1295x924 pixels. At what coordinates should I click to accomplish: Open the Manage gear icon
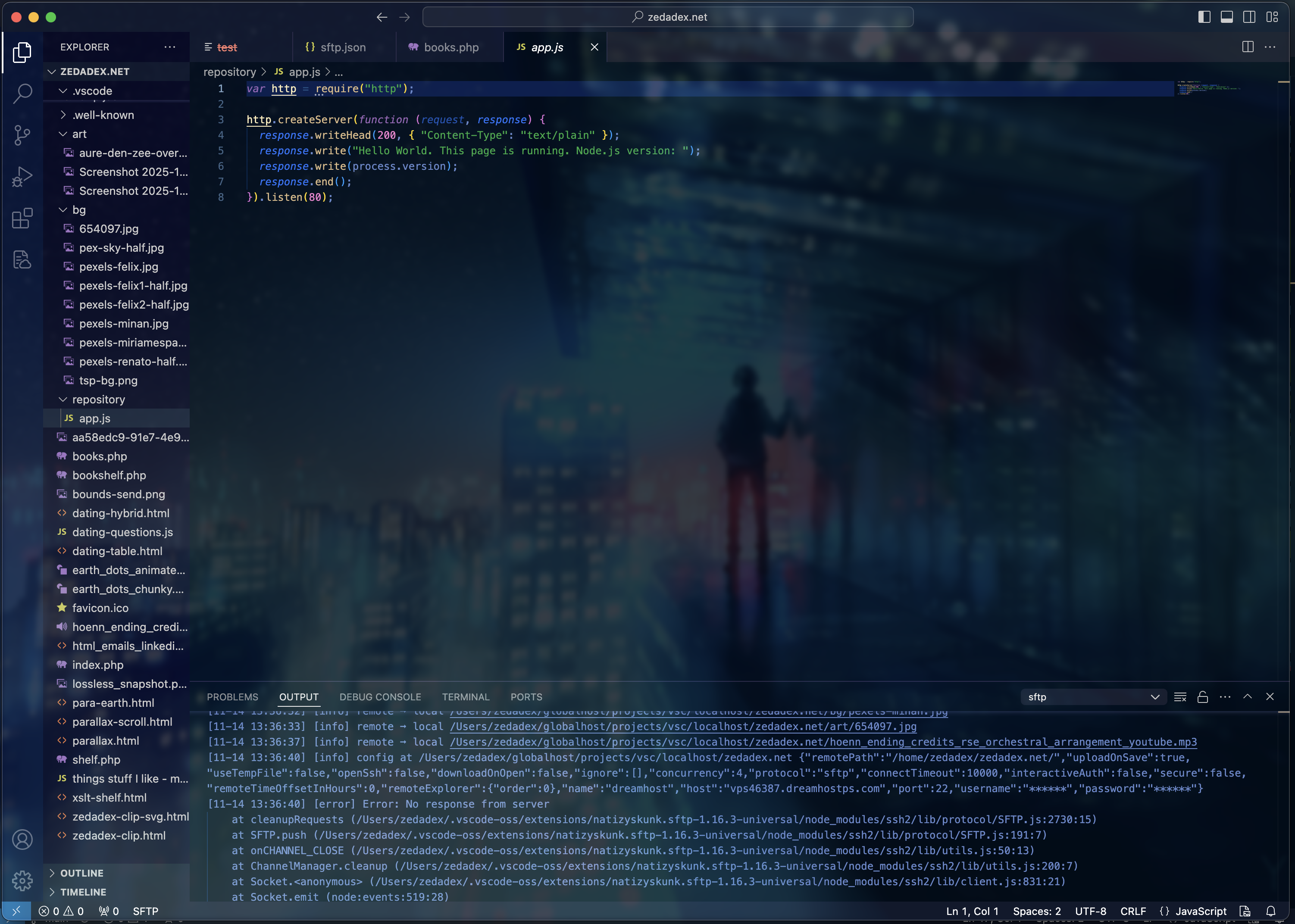tap(22, 880)
